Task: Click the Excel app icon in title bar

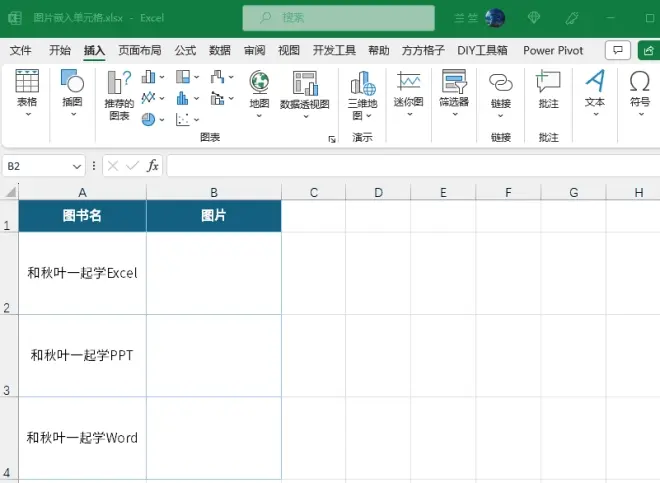Action: [x=15, y=18]
